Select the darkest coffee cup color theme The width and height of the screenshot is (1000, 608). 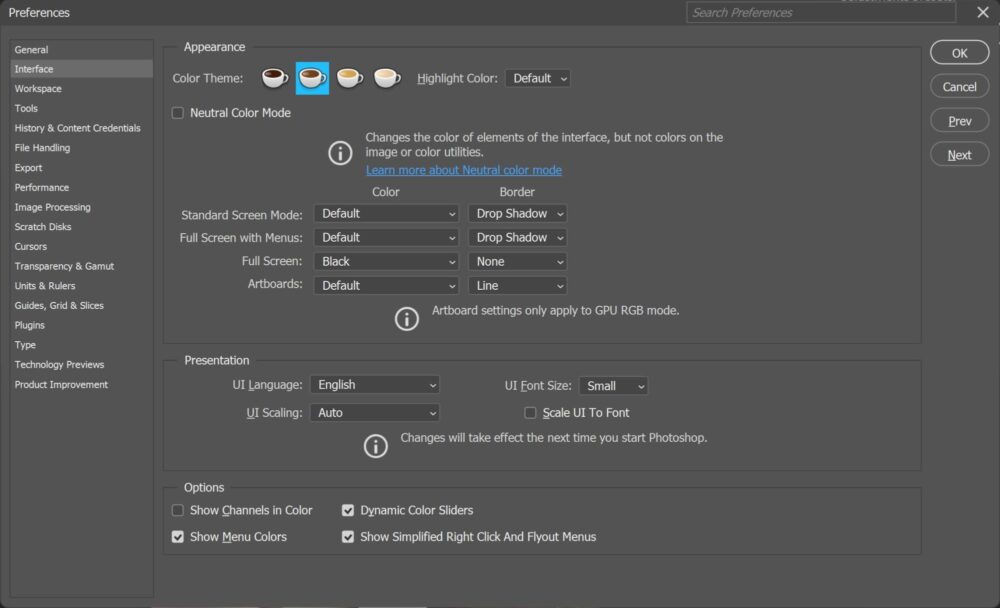click(x=274, y=77)
